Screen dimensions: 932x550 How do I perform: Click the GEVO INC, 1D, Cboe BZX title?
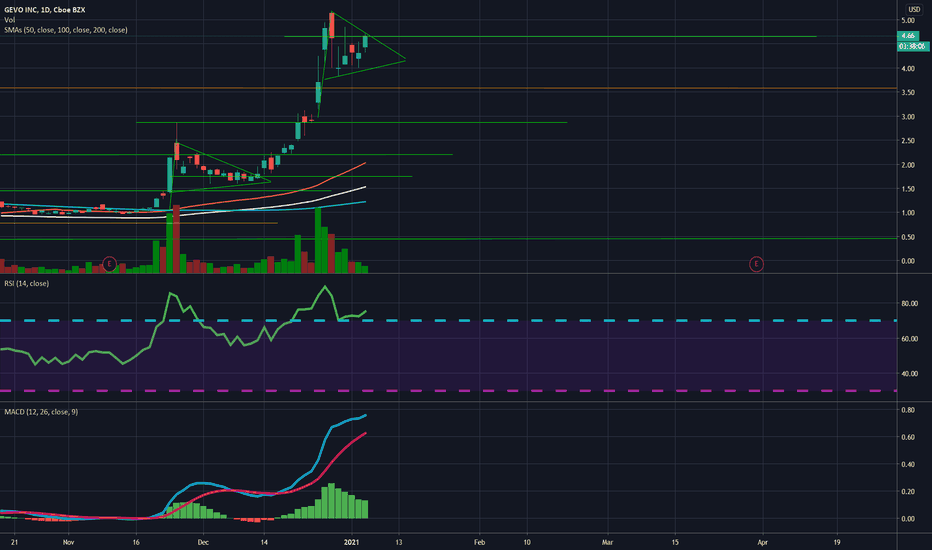(x=45, y=10)
